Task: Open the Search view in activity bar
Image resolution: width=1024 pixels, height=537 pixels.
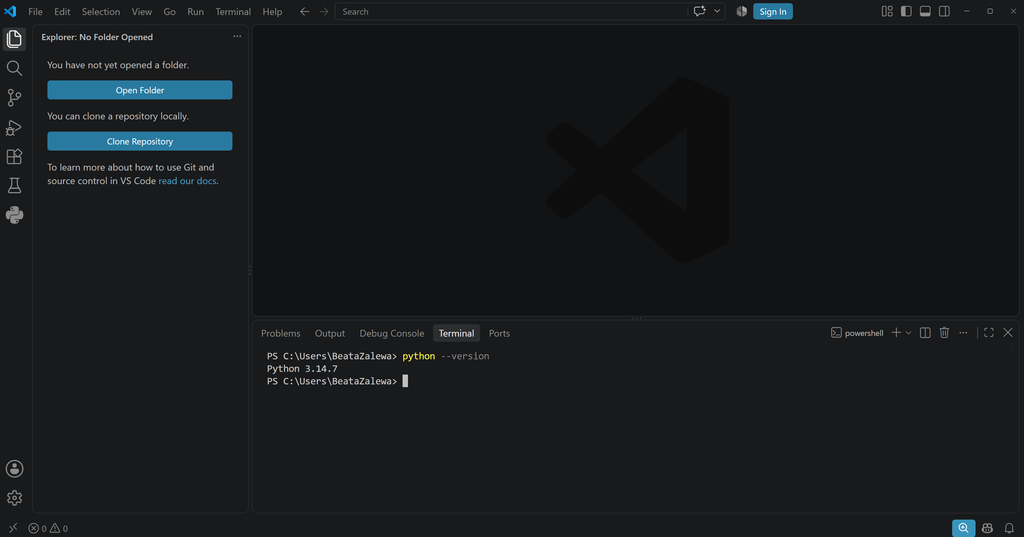Action: click(x=14, y=68)
